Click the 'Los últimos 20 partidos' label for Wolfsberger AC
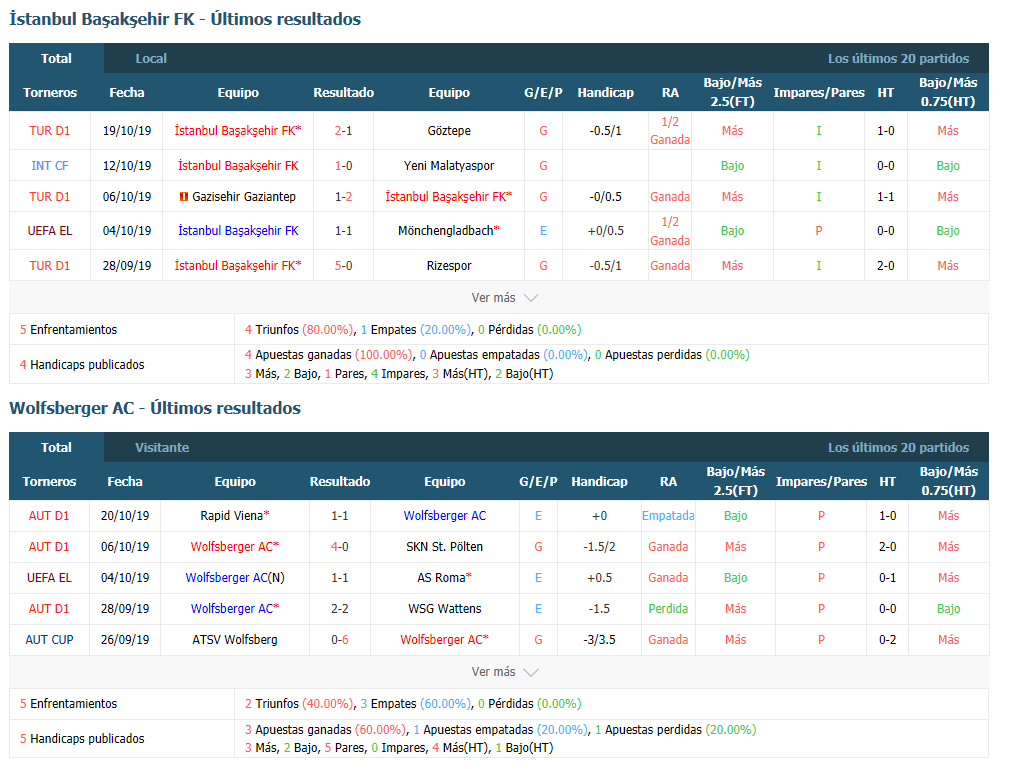The height and width of the screenshot is (769, 1009). tap(898, 447)
